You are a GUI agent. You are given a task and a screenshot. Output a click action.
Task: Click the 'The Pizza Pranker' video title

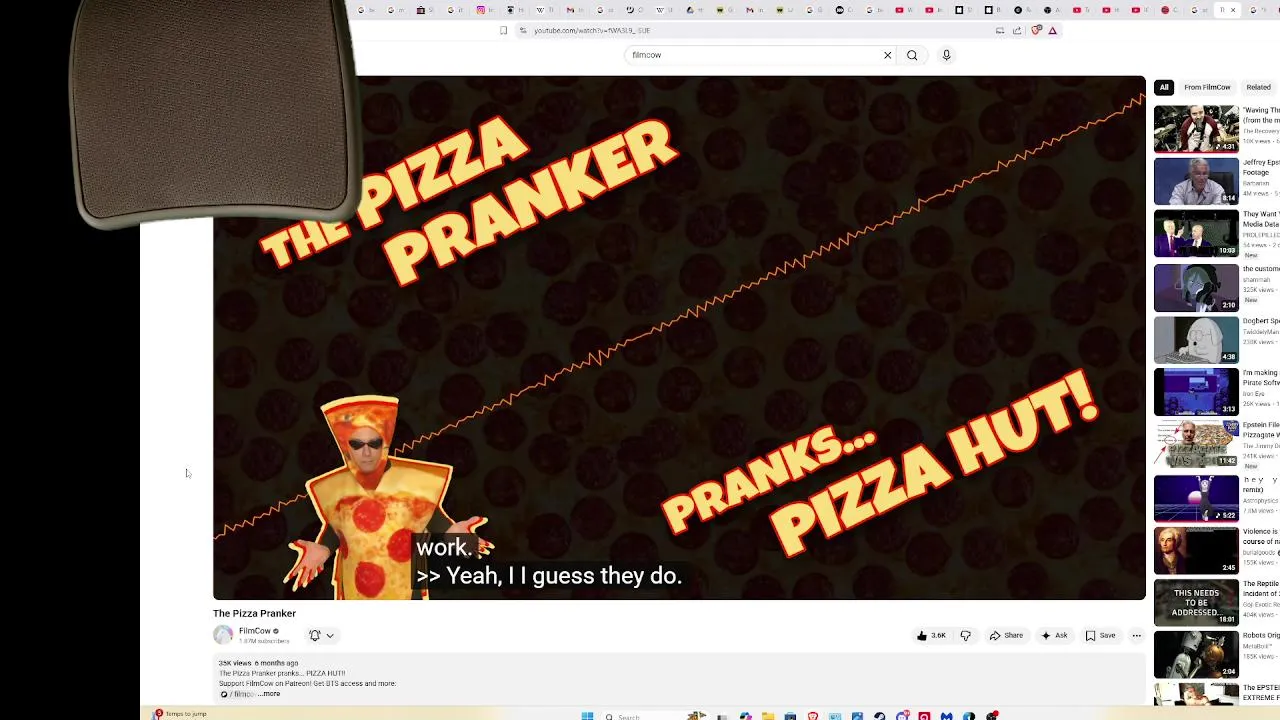click(x=254, y=614)
